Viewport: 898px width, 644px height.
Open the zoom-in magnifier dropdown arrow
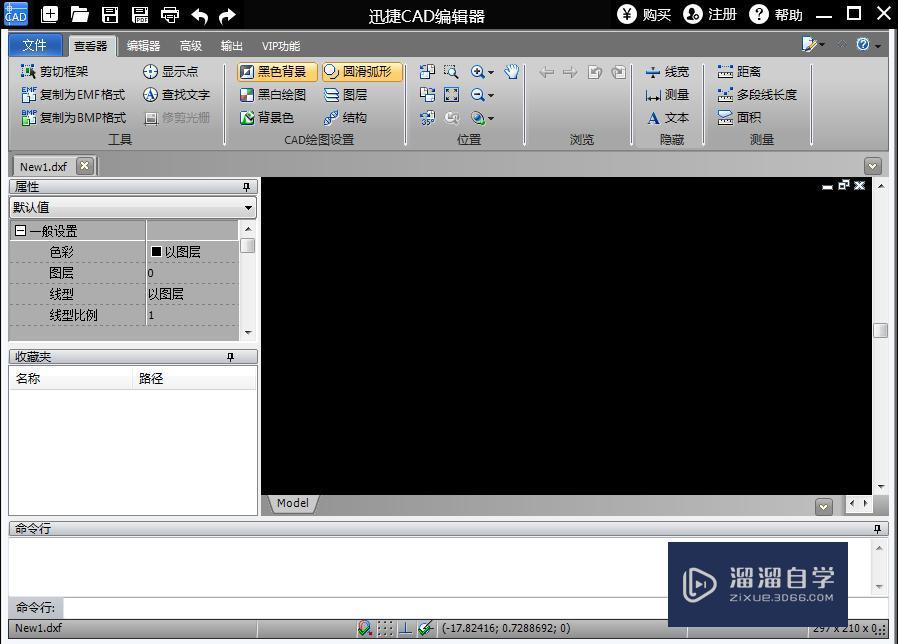pos(489,71)
